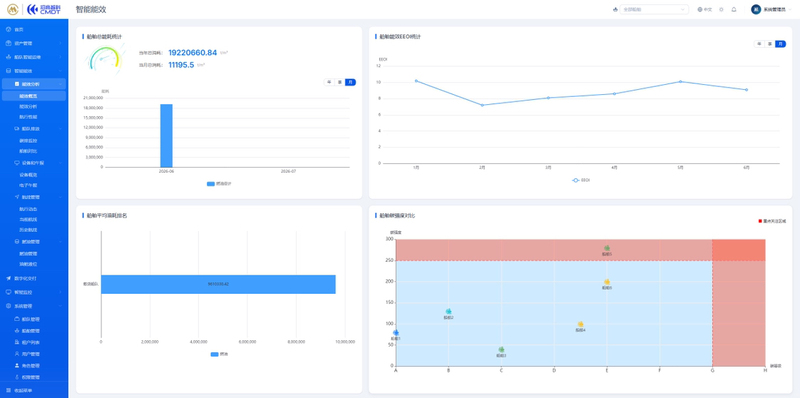
Task: Open the 能效分析 submenu item
Action: coord(34,83)
